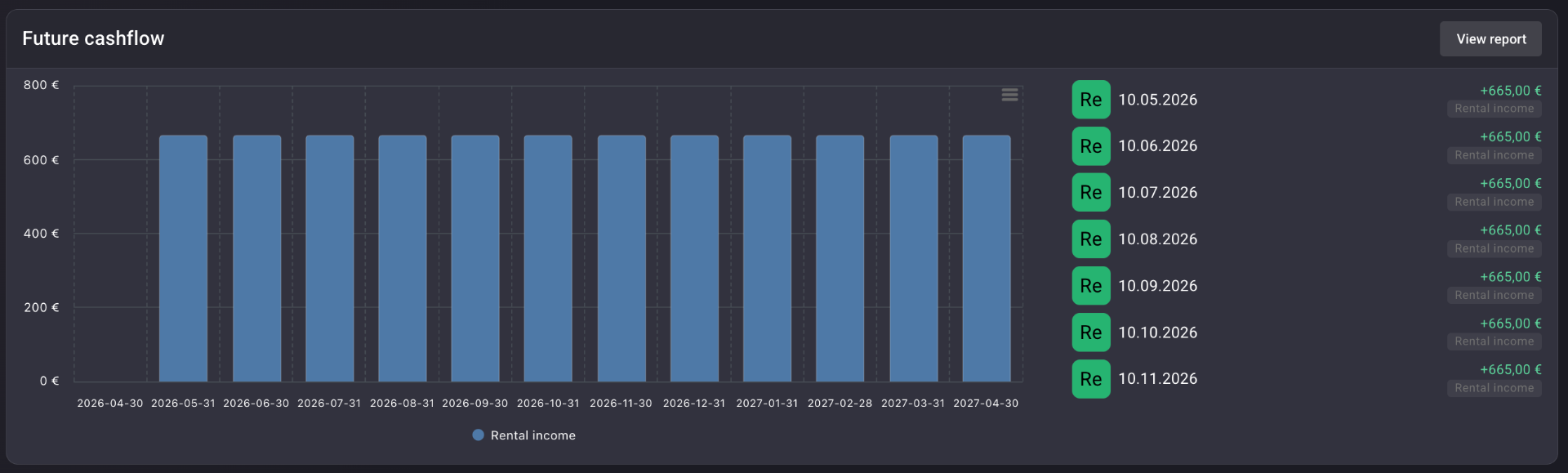Click the View report button
This screenshot has width=1568, height=473.
(1490, 39)
